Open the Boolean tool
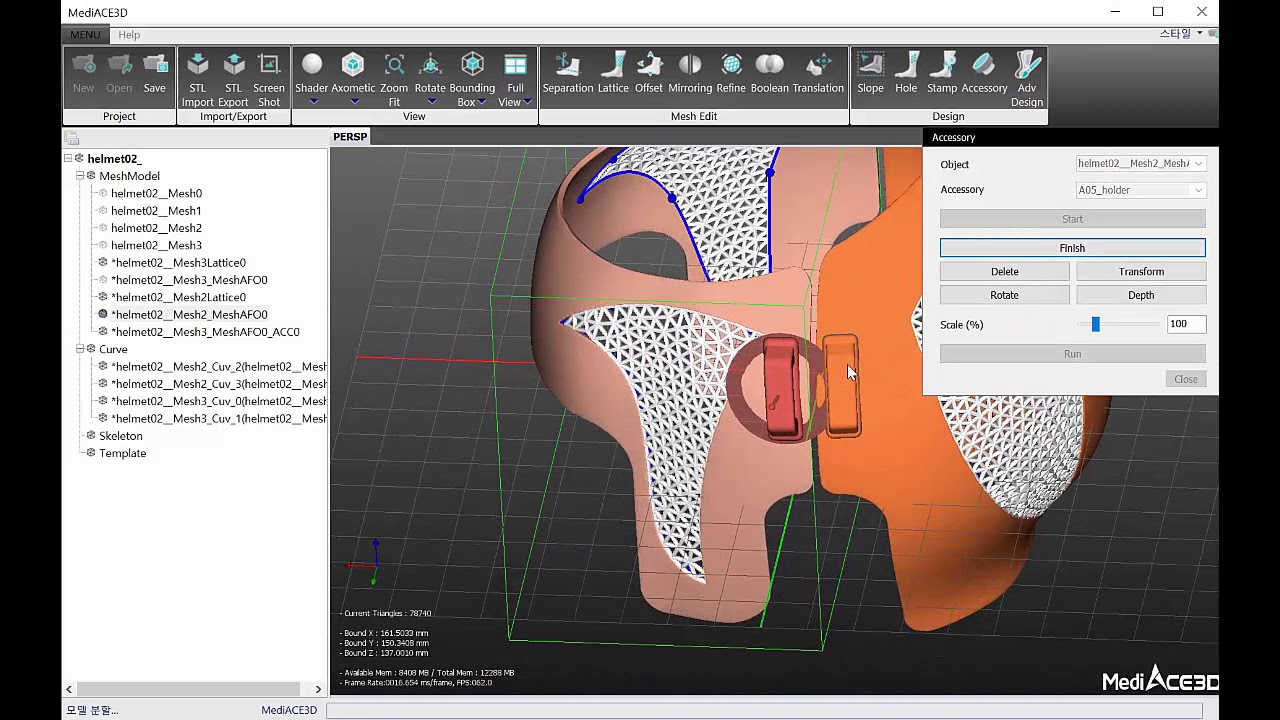Viewport: 1280px width, 720px height. coord(770,75)
